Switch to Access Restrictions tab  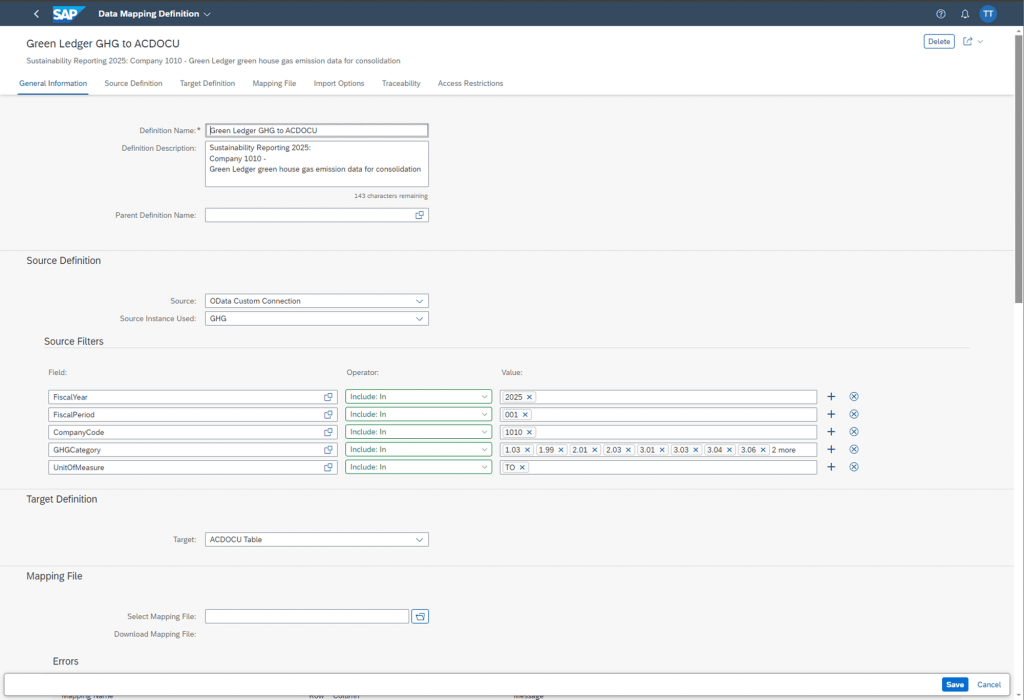click(x=470, y=84)
